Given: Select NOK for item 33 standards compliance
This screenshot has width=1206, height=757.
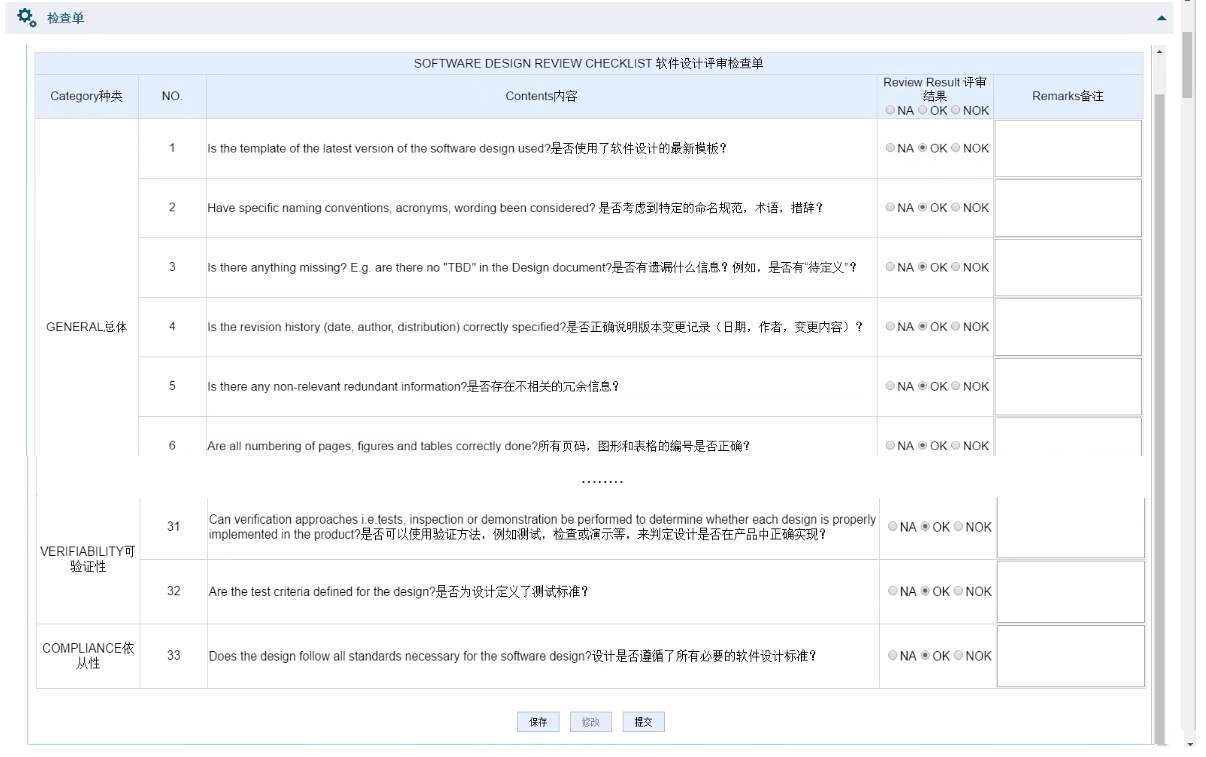Looking at the screenshot, I should (x=958, y=656).
